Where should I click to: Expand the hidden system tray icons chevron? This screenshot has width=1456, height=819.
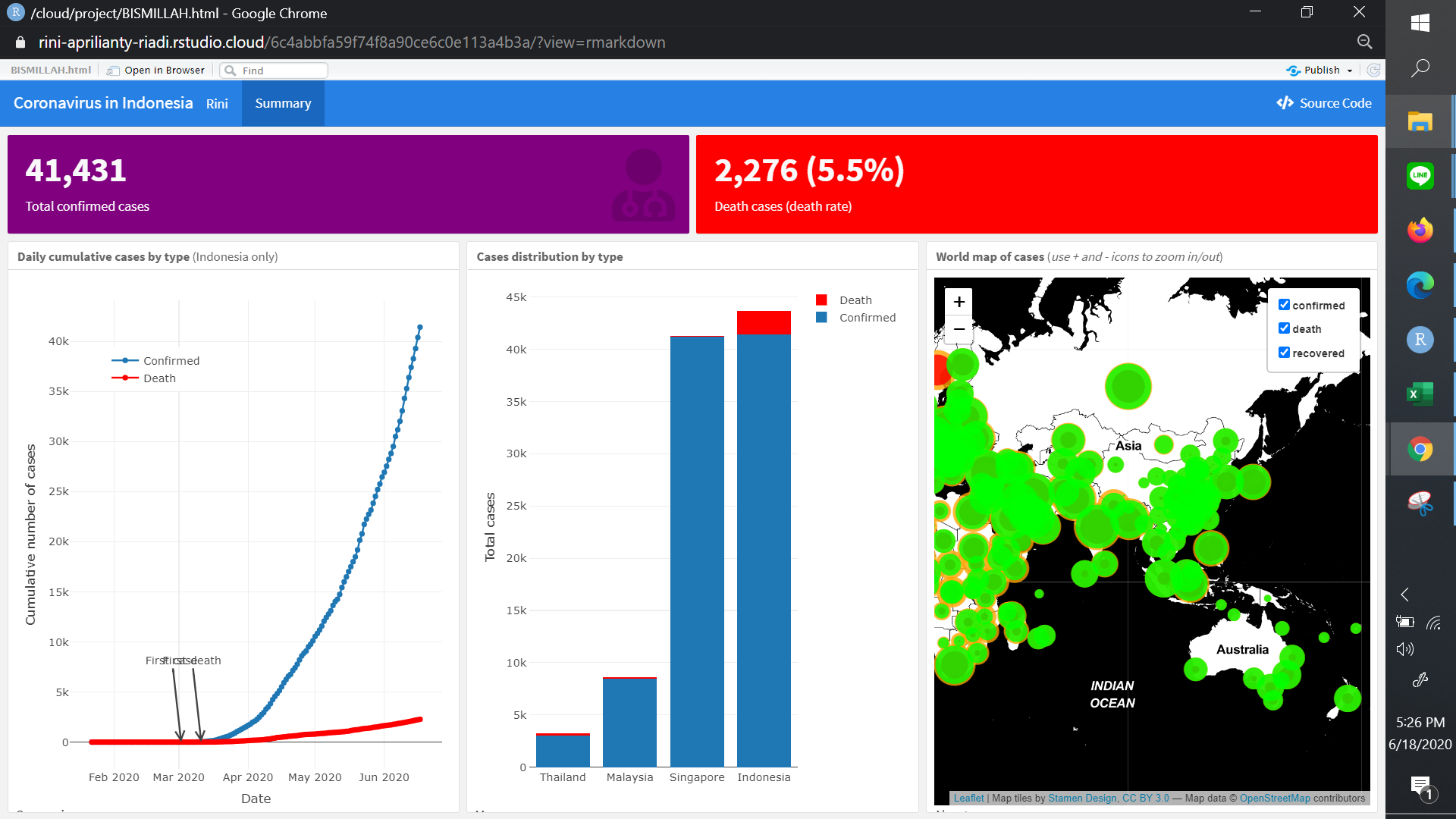tap(1404, 595)
